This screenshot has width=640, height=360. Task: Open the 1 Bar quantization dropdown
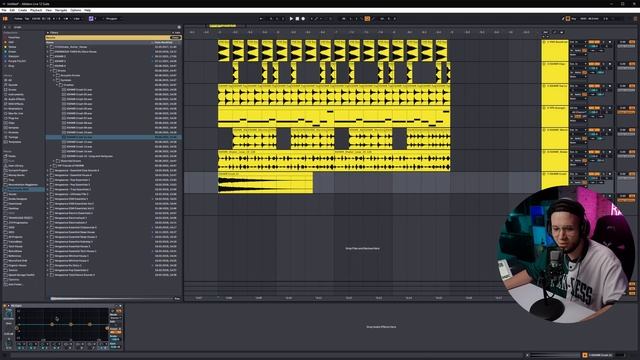click(77, 18)
